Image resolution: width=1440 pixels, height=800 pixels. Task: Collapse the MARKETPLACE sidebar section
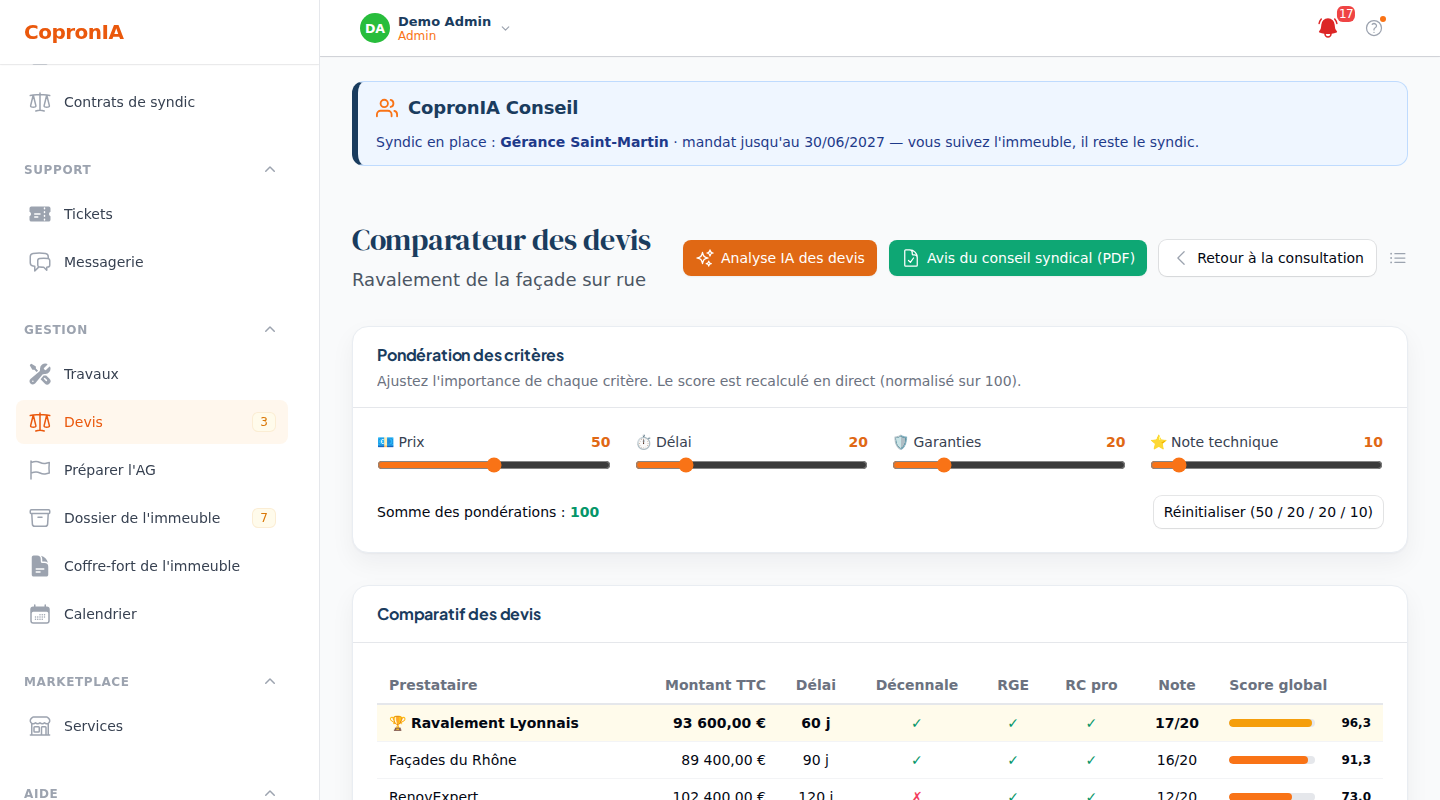270,682
